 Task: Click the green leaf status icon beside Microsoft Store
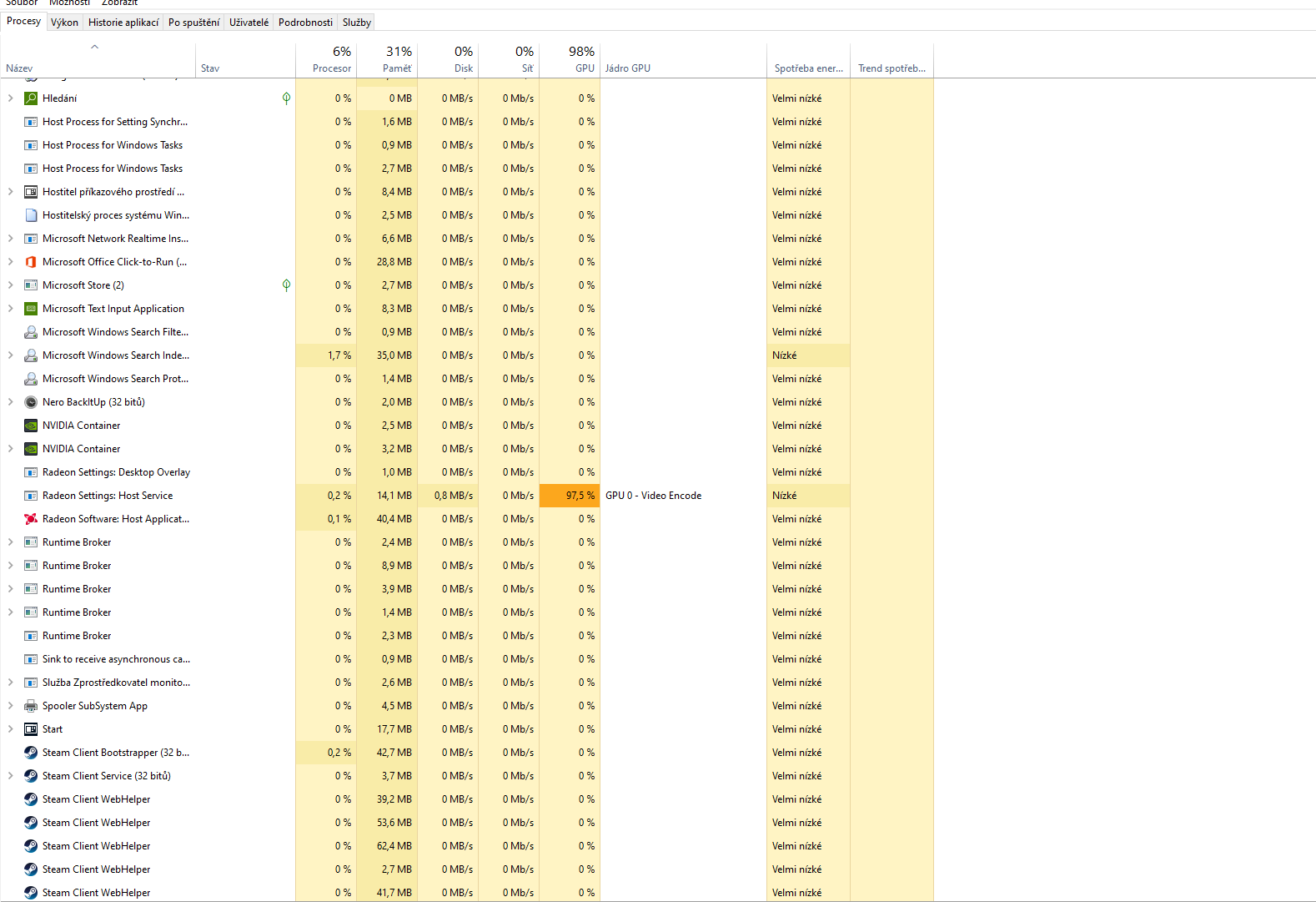(286, 285)
